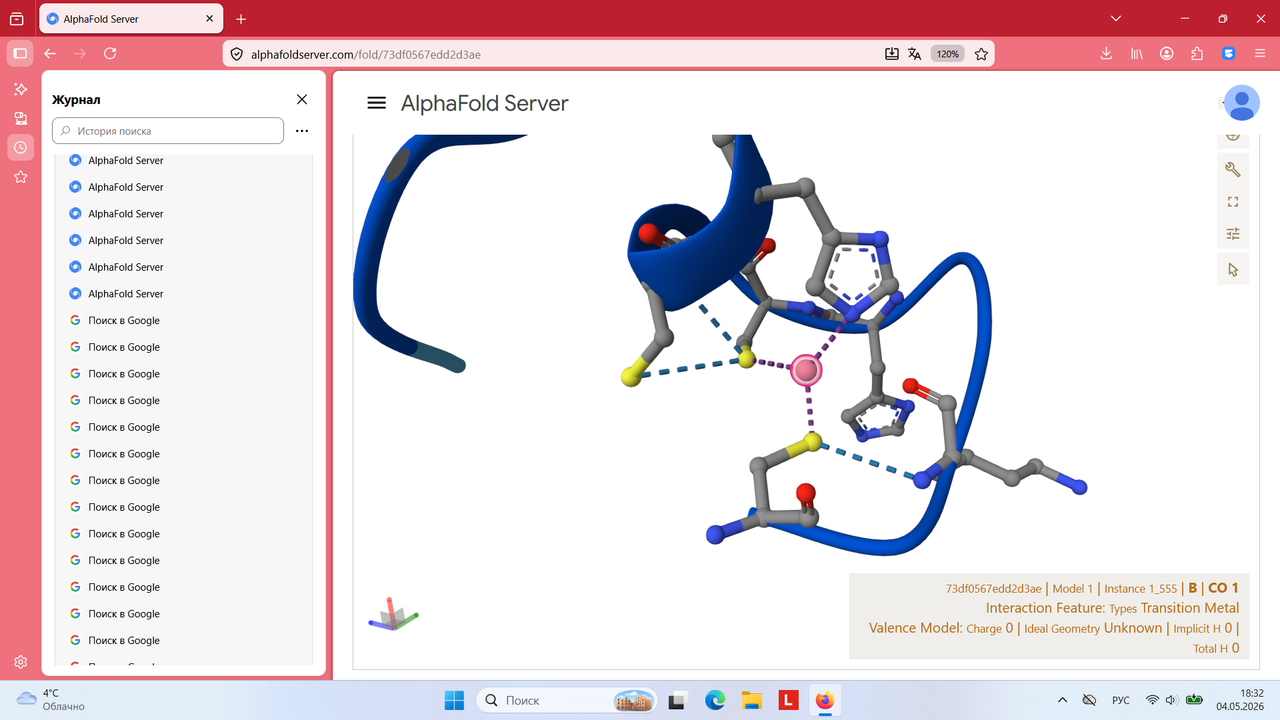
Task: Open the Firefox application menu
Action: (x=1259, y=54)
